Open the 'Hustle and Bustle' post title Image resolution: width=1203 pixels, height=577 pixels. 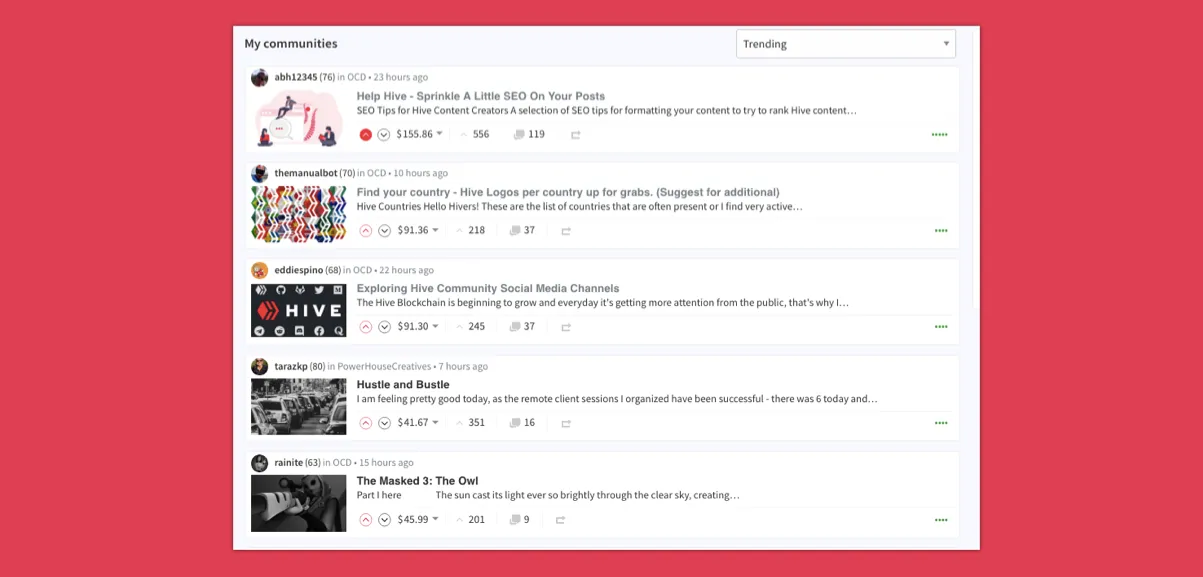pos(403,384)
